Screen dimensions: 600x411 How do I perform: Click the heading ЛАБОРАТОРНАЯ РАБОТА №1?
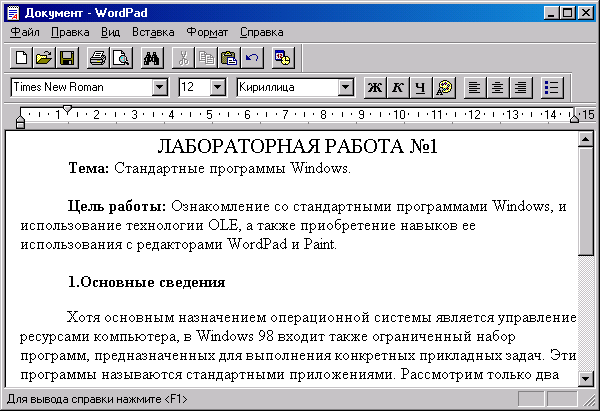point(297,146)
